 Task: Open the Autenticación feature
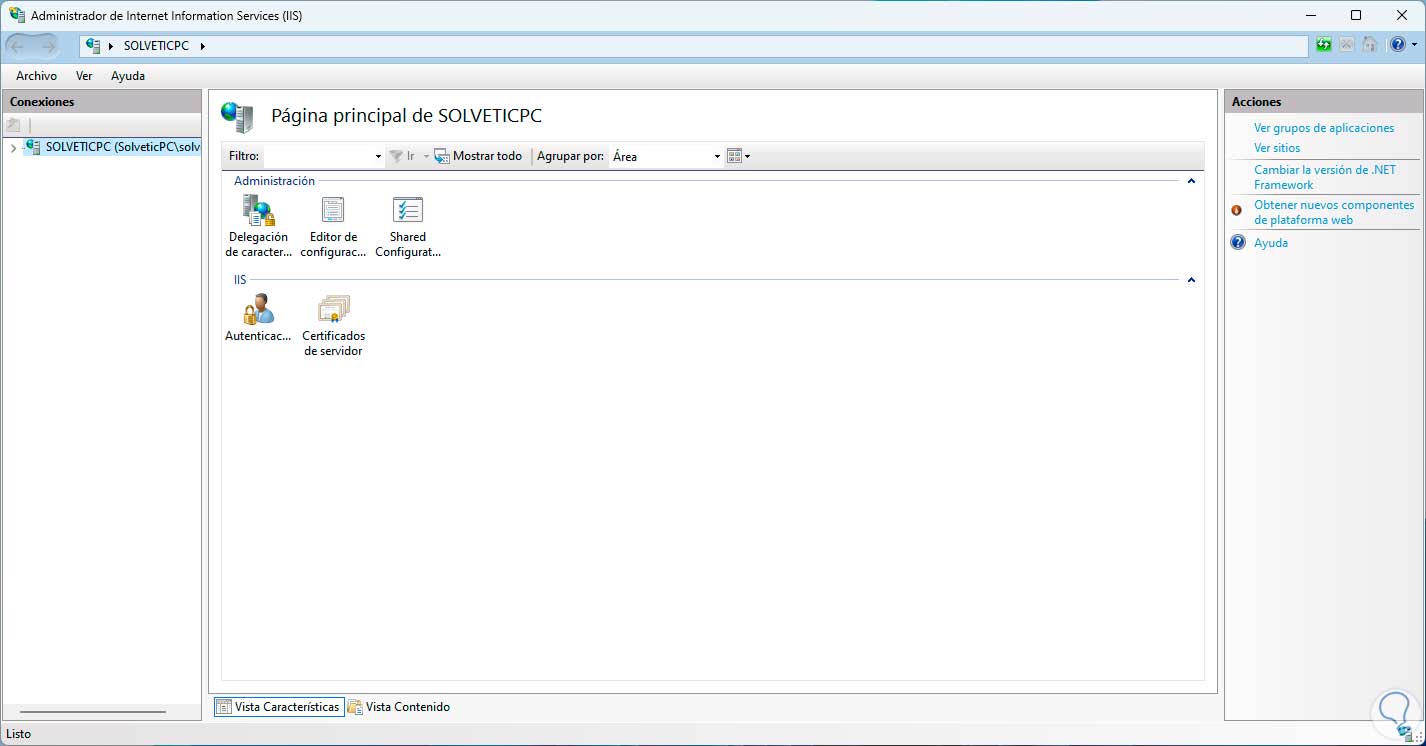tap(258, 319)
